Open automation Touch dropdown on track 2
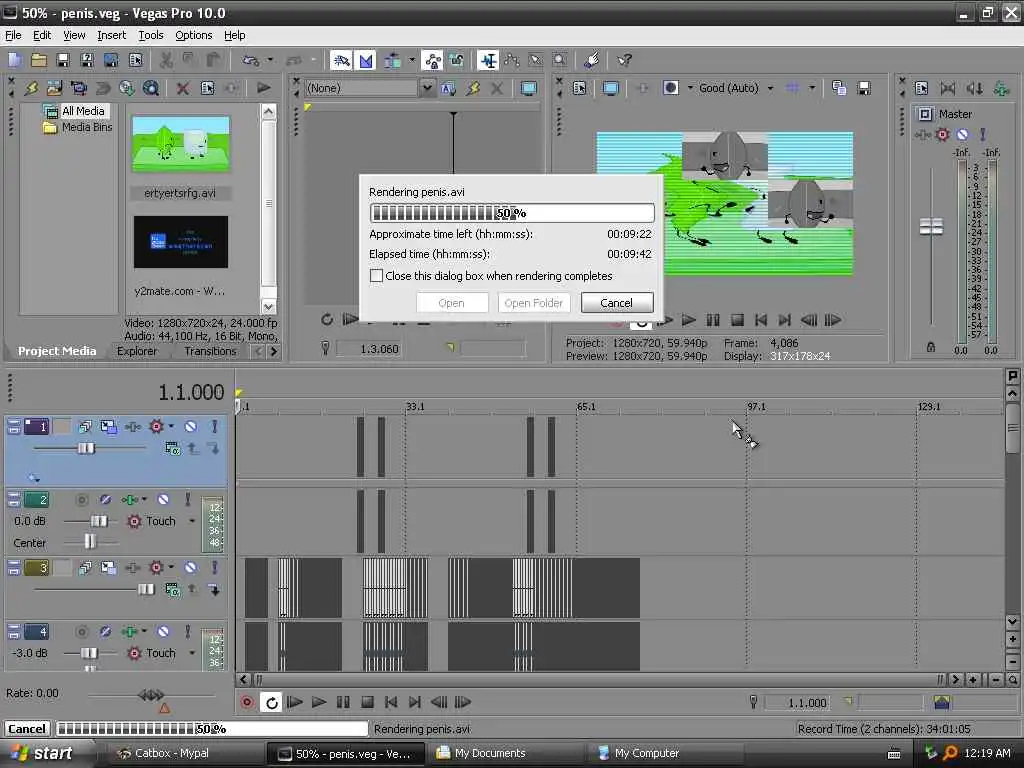Screen dimensions: 1024x768 [192, 521]
